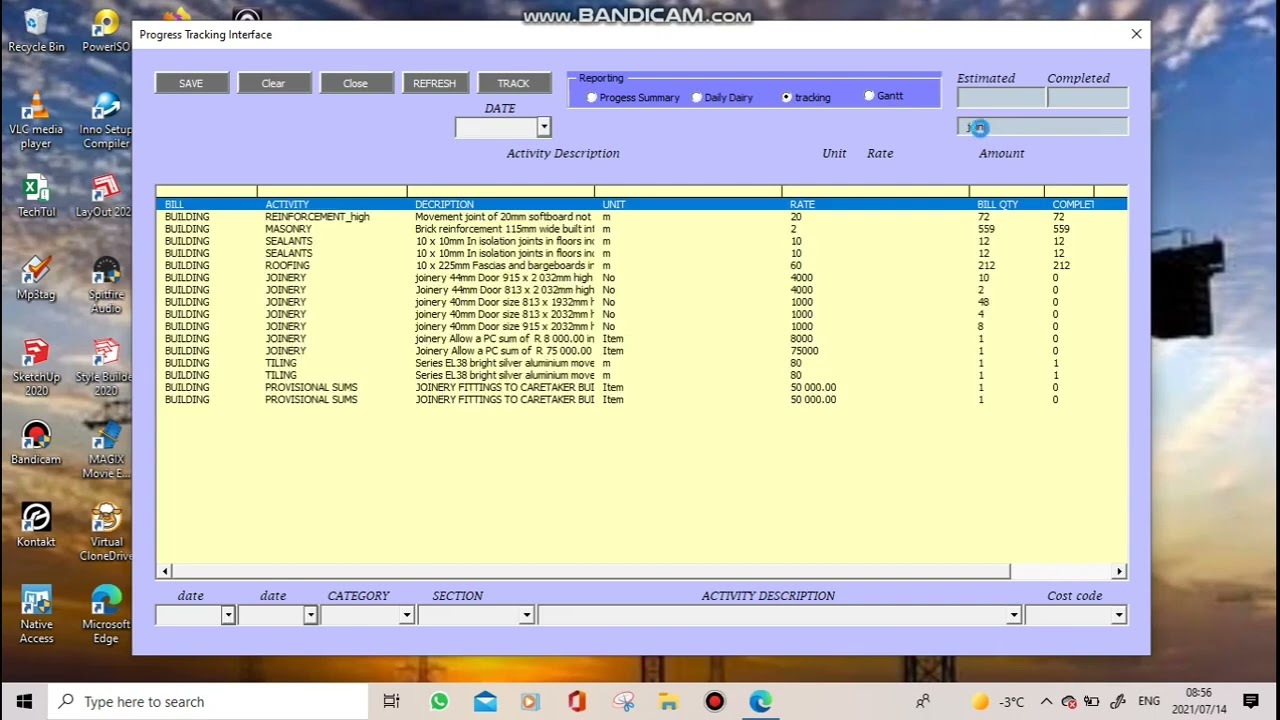The width and height of the screenshot is (1280, 720).
Task: Open the Kontakt desktop shortcut
Action: 36,525
